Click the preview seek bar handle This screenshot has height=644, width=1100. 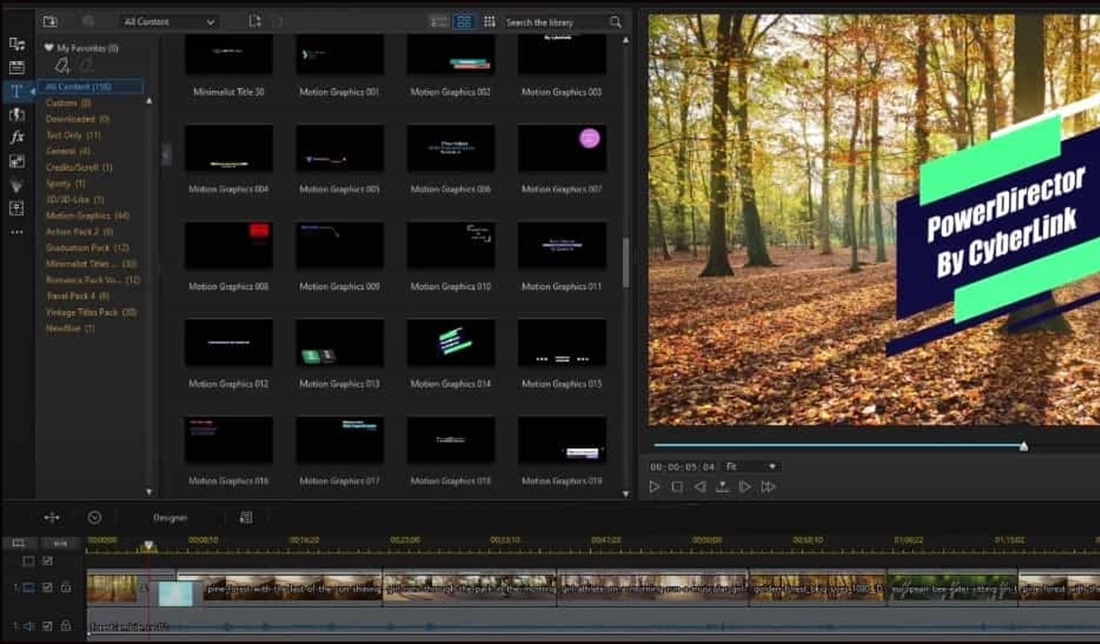click(1023, 446)
